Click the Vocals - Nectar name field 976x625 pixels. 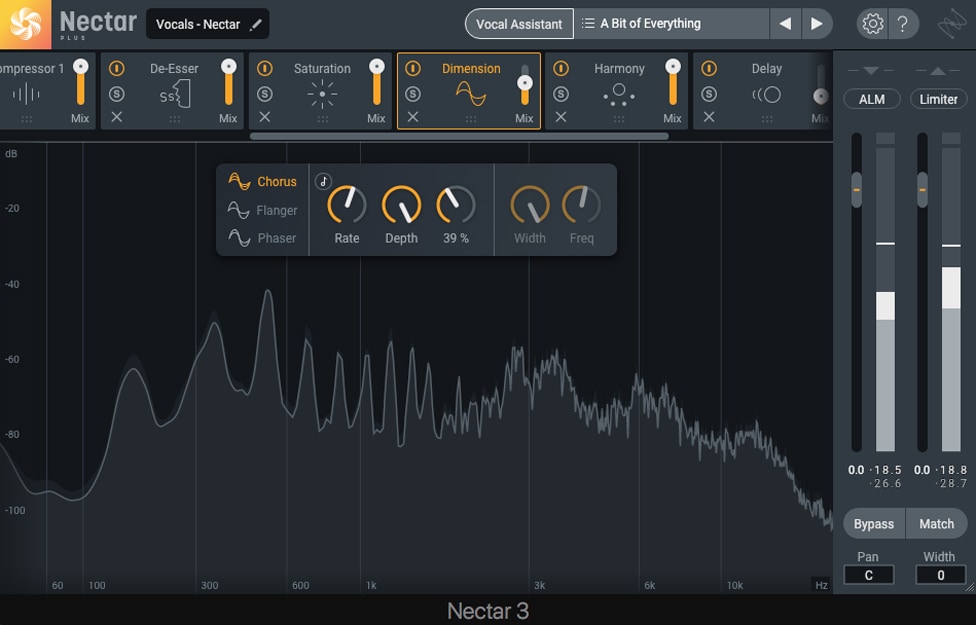[207, 24]
